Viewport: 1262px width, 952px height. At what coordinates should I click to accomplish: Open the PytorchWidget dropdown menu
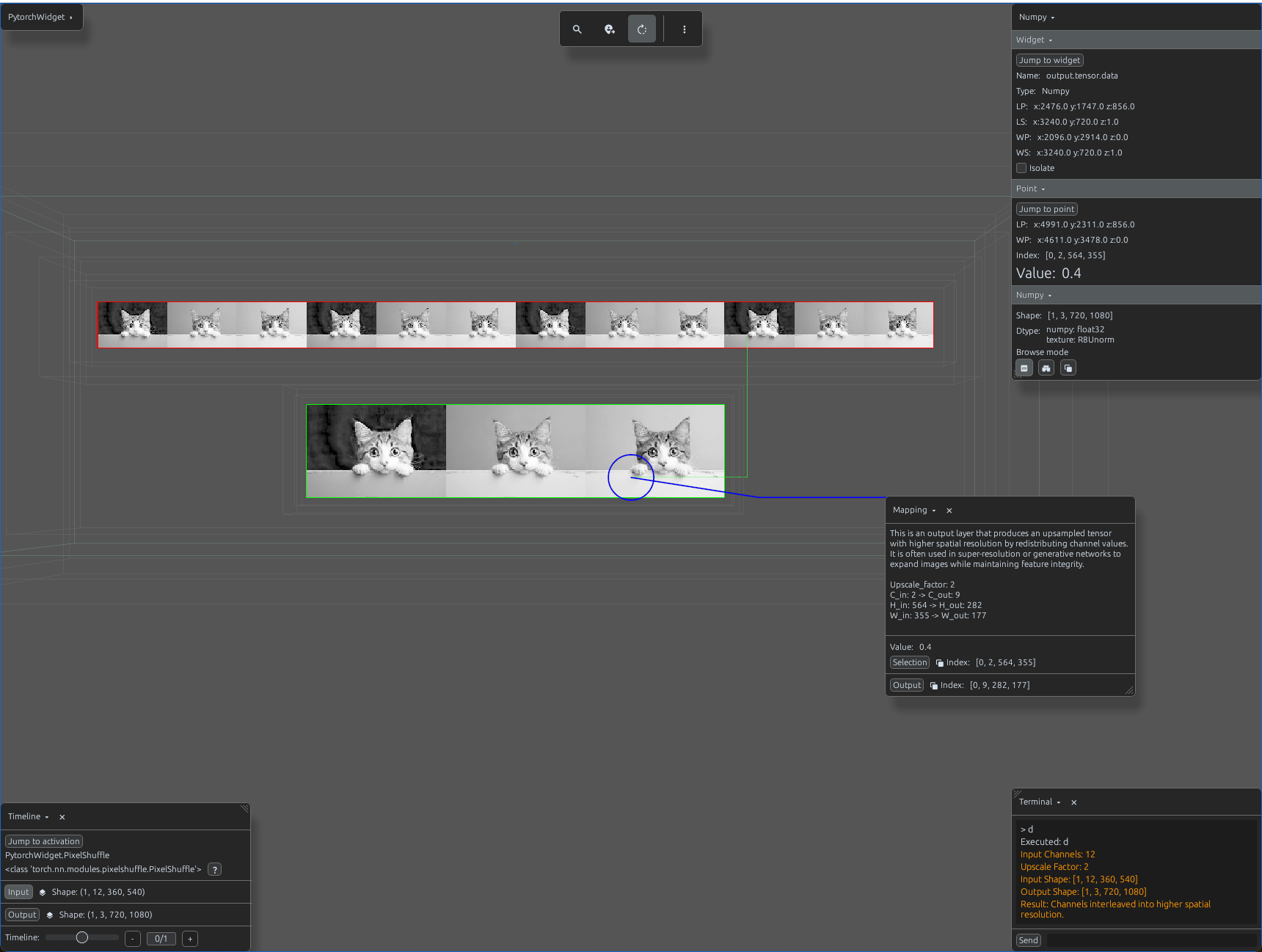click(41, 17)
